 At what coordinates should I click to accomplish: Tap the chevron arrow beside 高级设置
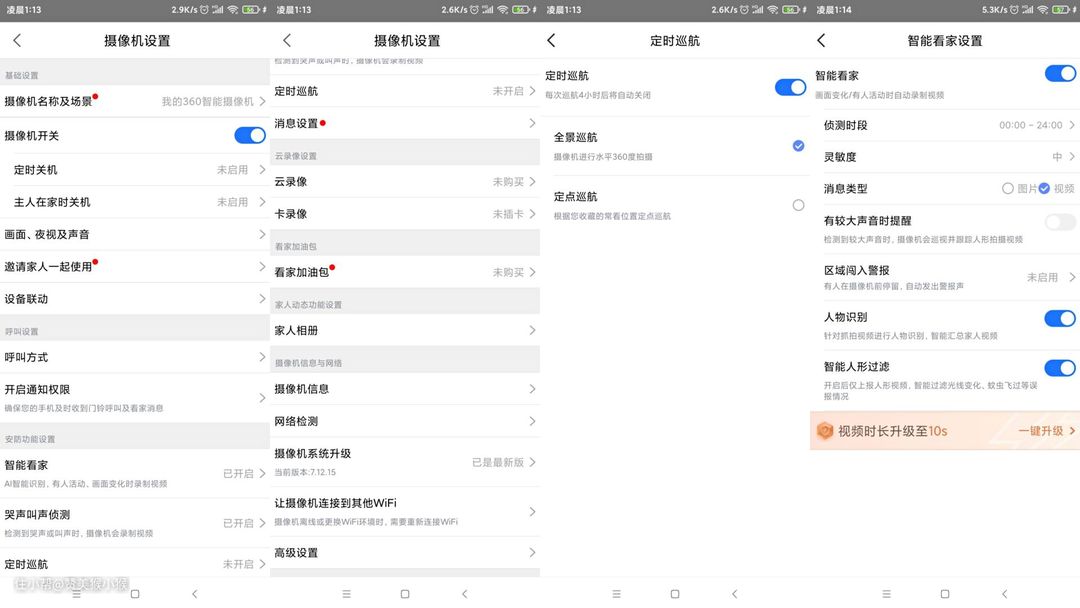coord(532,553)
